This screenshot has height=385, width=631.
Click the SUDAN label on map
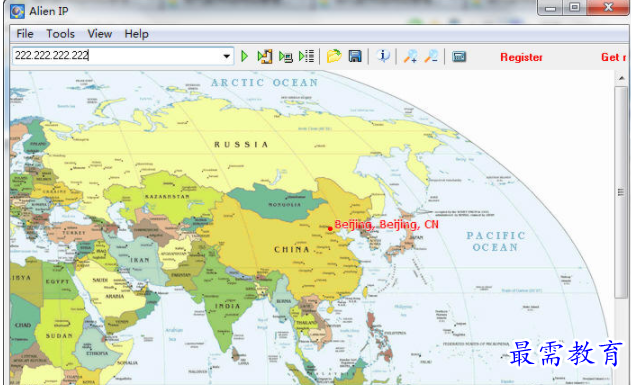pos(59,336)
